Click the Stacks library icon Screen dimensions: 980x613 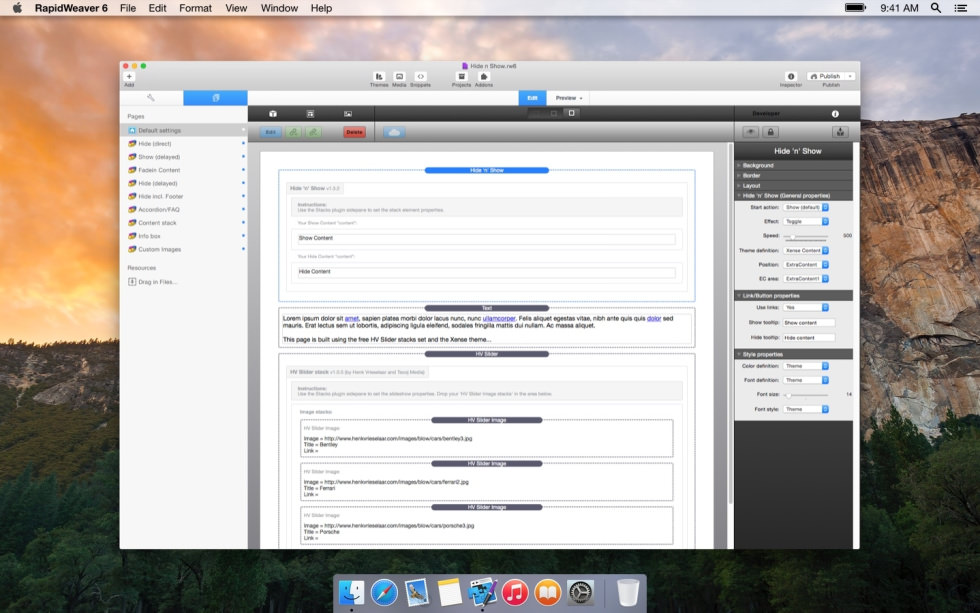point(273,114)
